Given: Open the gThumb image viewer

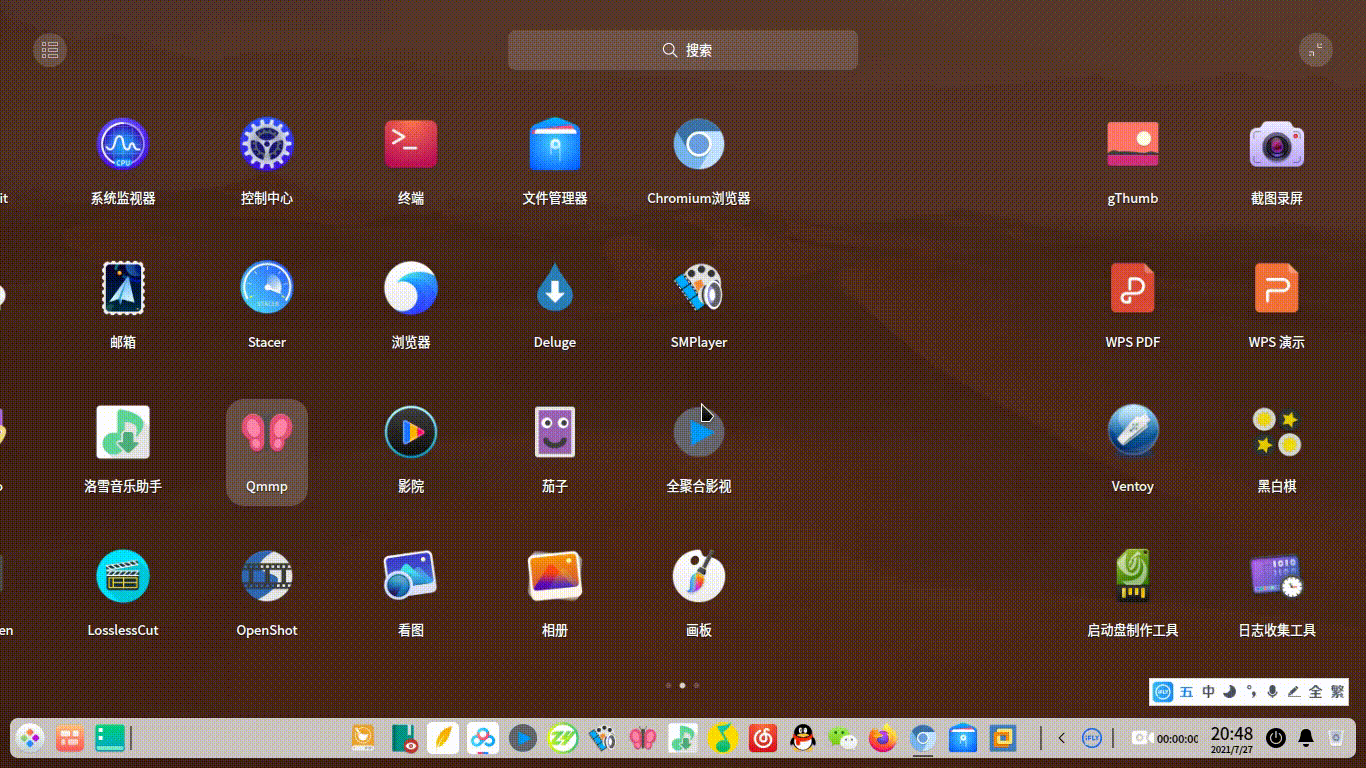Looking at the screenshot, I should point(1133,144).
